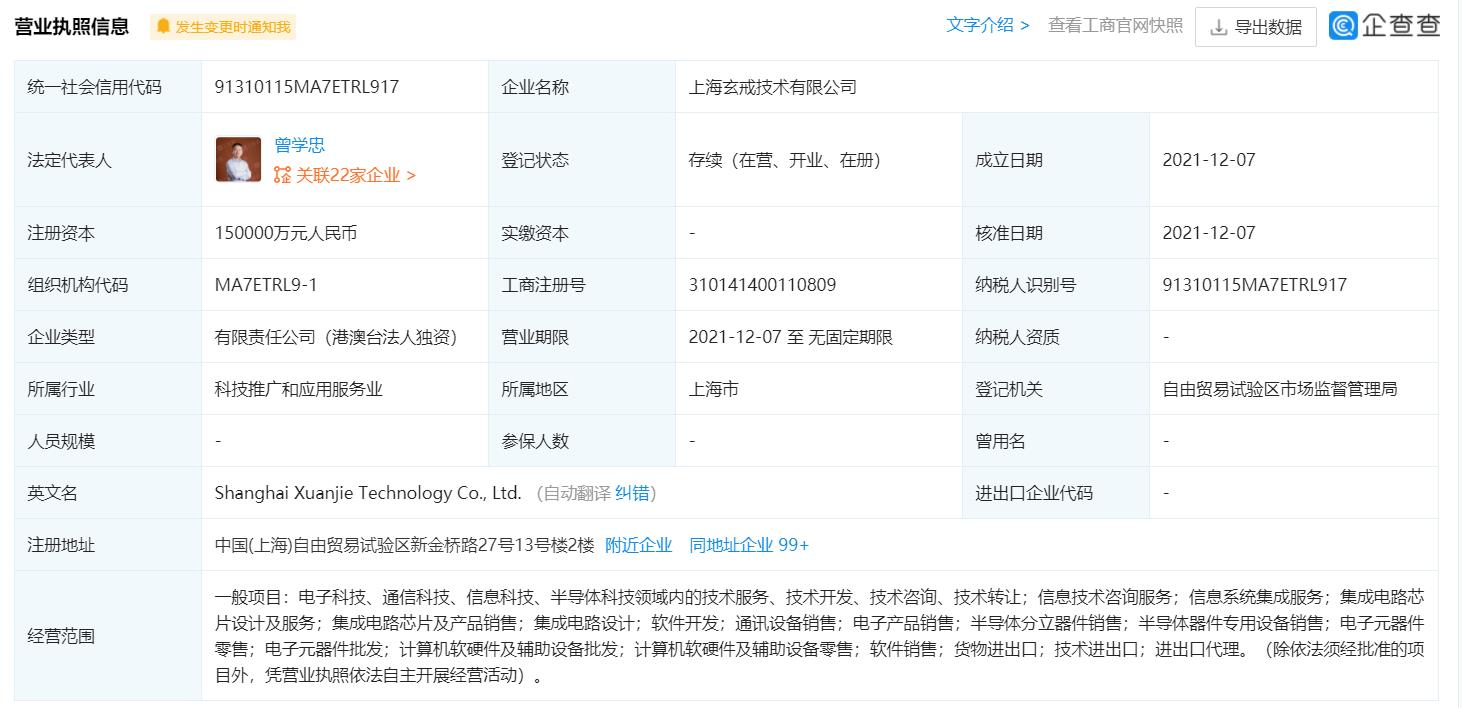Open the 文字介绍 link
This screenshot has width=1462, height=708.
[x=988, y=25]
